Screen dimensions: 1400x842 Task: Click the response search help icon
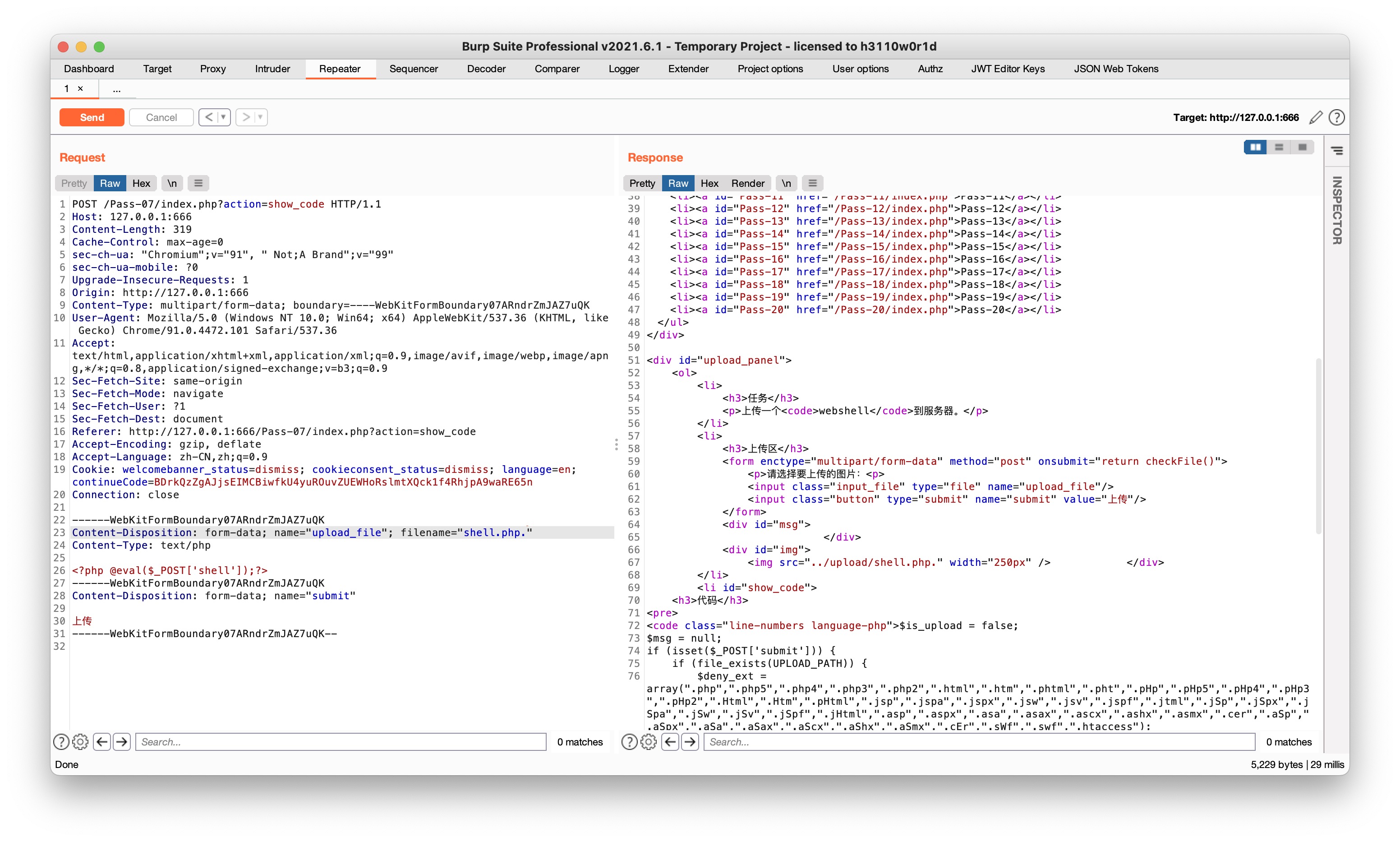[629, 741]
